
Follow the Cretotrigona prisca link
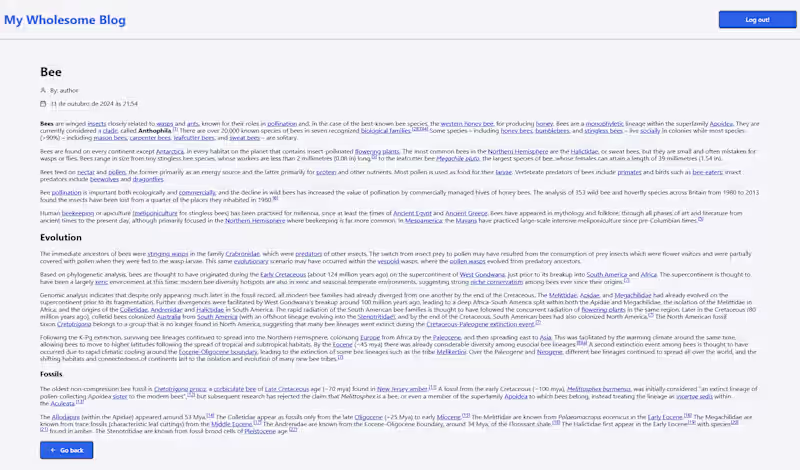tap(180, 389)
